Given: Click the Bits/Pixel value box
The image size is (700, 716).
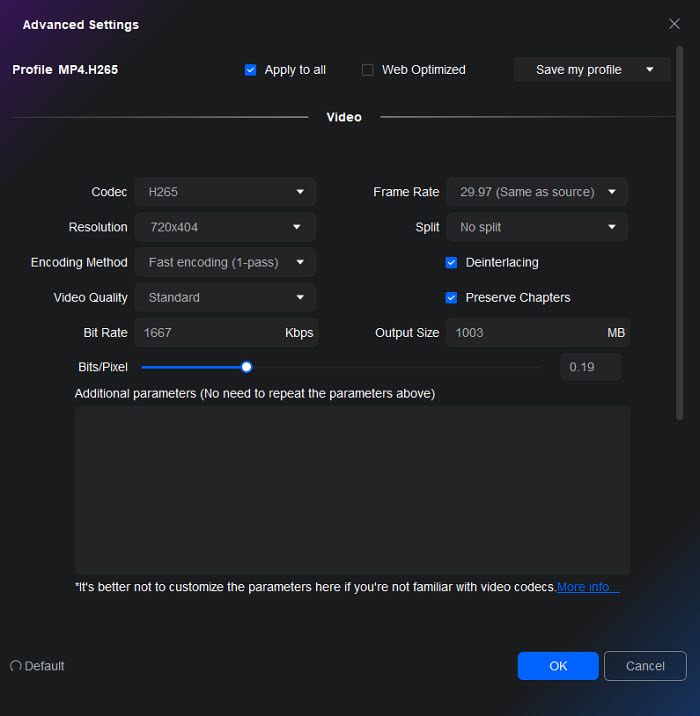Looking at the screenshot, I should point(591,367).
